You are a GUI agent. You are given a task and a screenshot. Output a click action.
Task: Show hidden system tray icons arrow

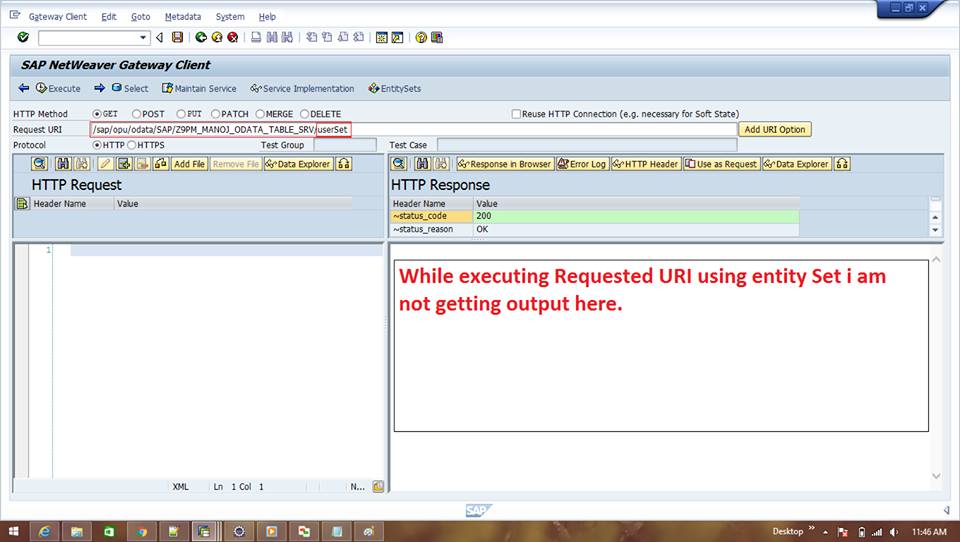[825, 532]
